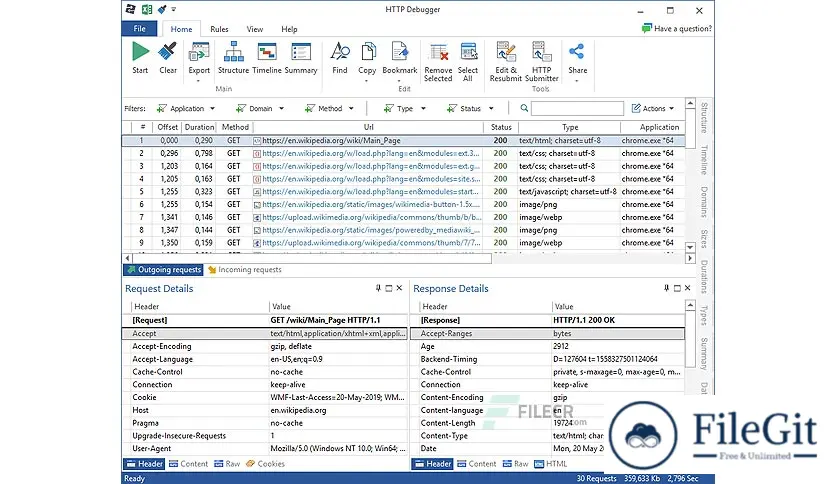Screen dimensions: 836x484
Task: Click the quick-access clear brush icon
Action: (x=162, y=9)
